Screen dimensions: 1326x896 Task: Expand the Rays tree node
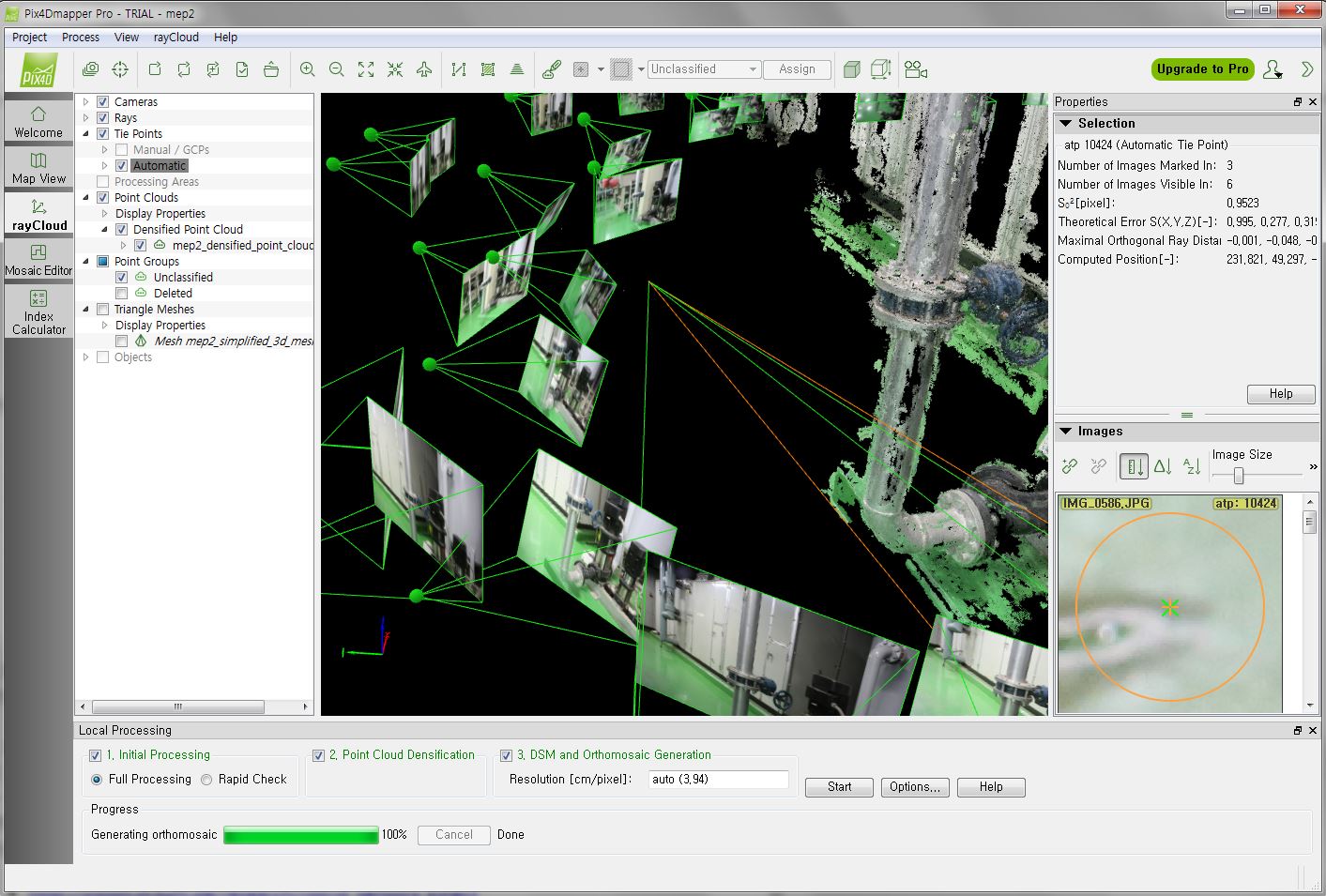point(86,117)
